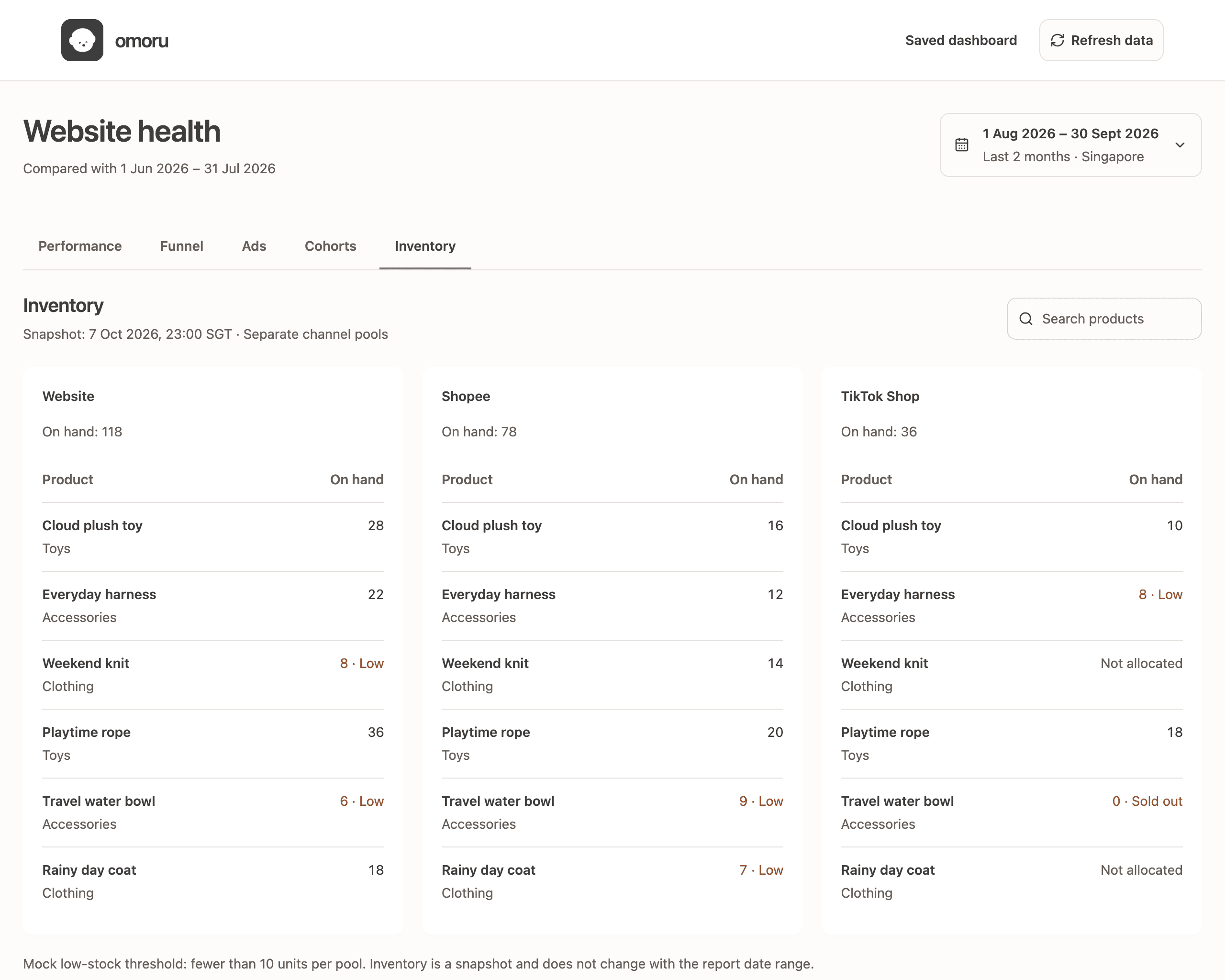This screenshot has width=1225, height=980.
Task: Click '0 · Sold out' for TikTok Travel water bowl
Action: click(1147, 801)
